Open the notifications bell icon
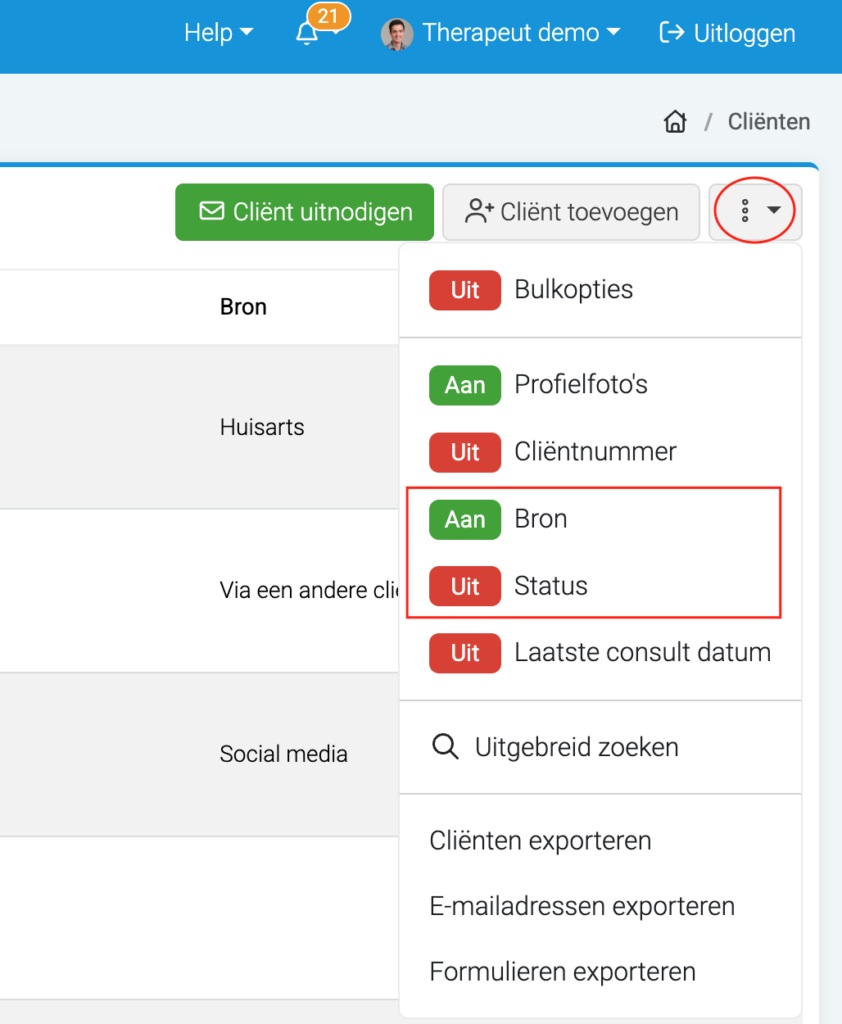The height and width of the screenshot is (1024, 842). pyautogui.click(x=307, y=33)
